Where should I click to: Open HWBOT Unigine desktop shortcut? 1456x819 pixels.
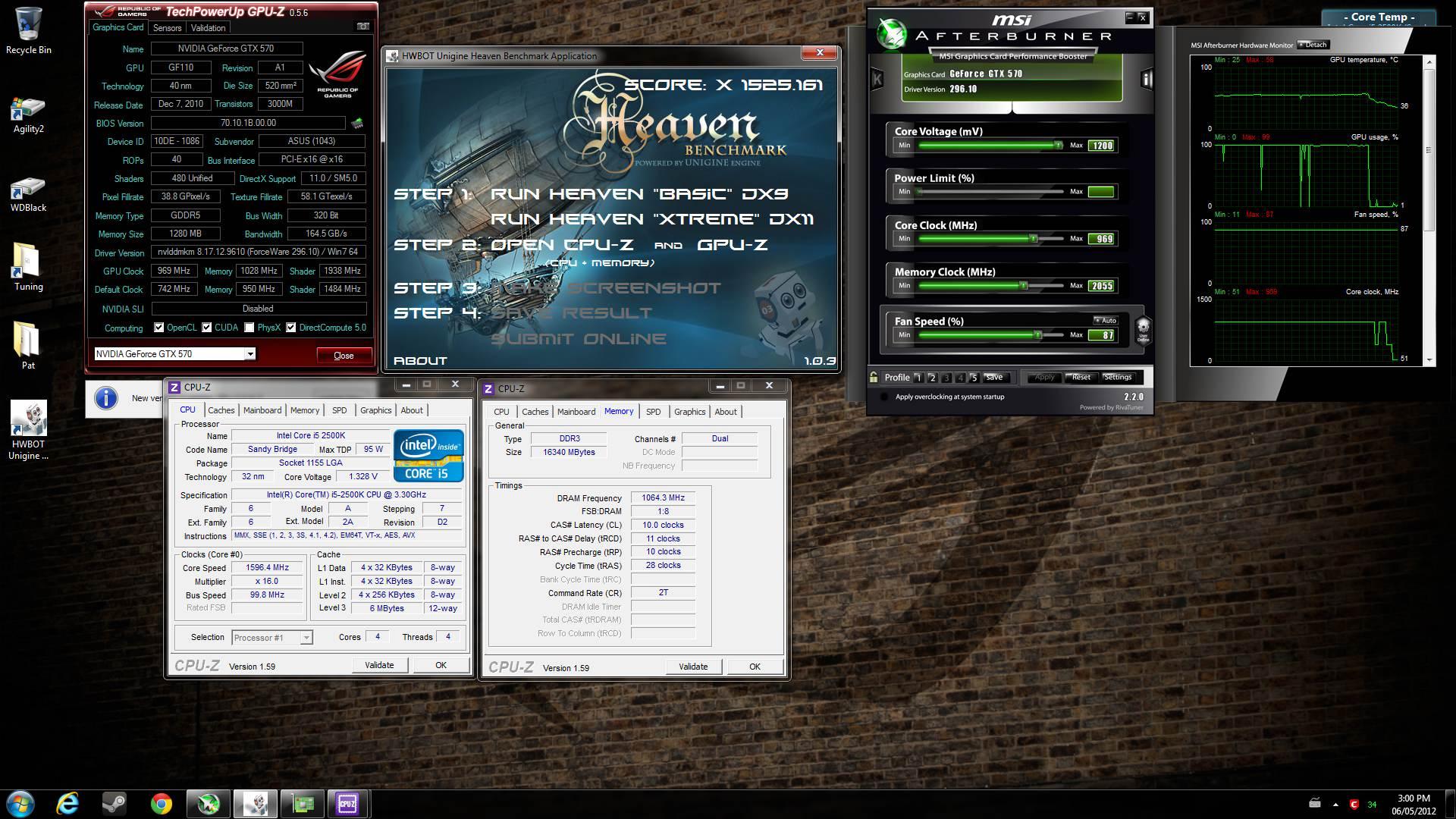(x=29, y=430)
